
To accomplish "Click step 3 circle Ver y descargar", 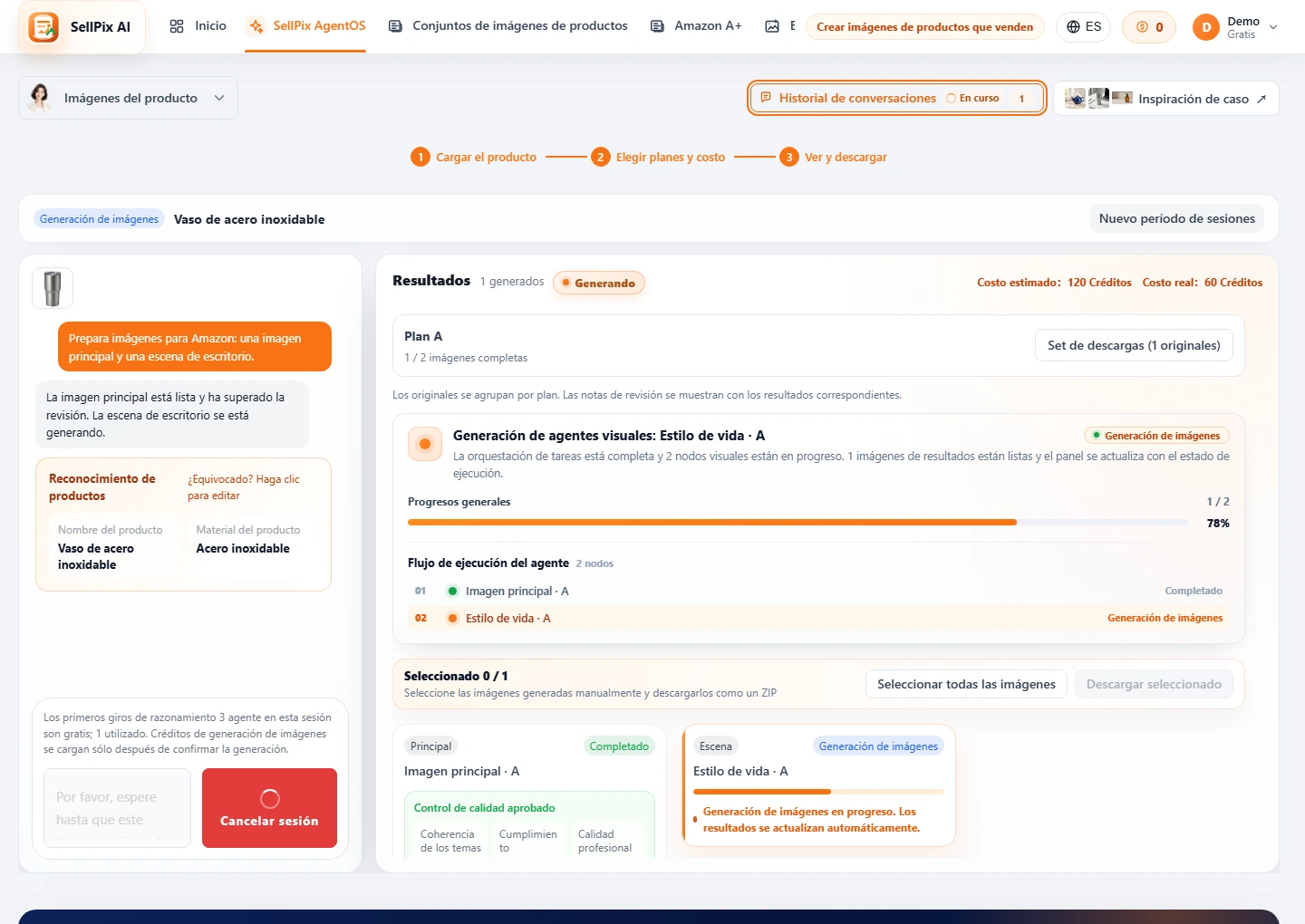I will pyautogui.click(x=789, y=157).
